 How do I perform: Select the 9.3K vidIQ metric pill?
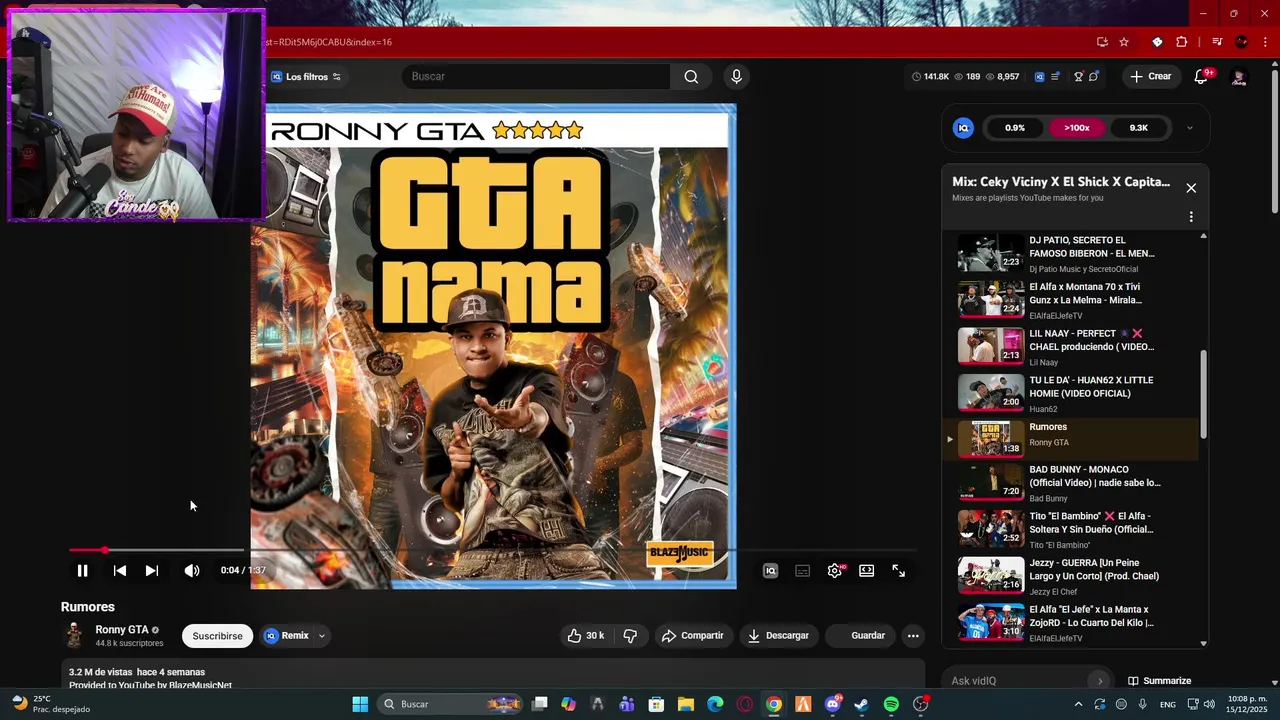tap(1138, 128)
